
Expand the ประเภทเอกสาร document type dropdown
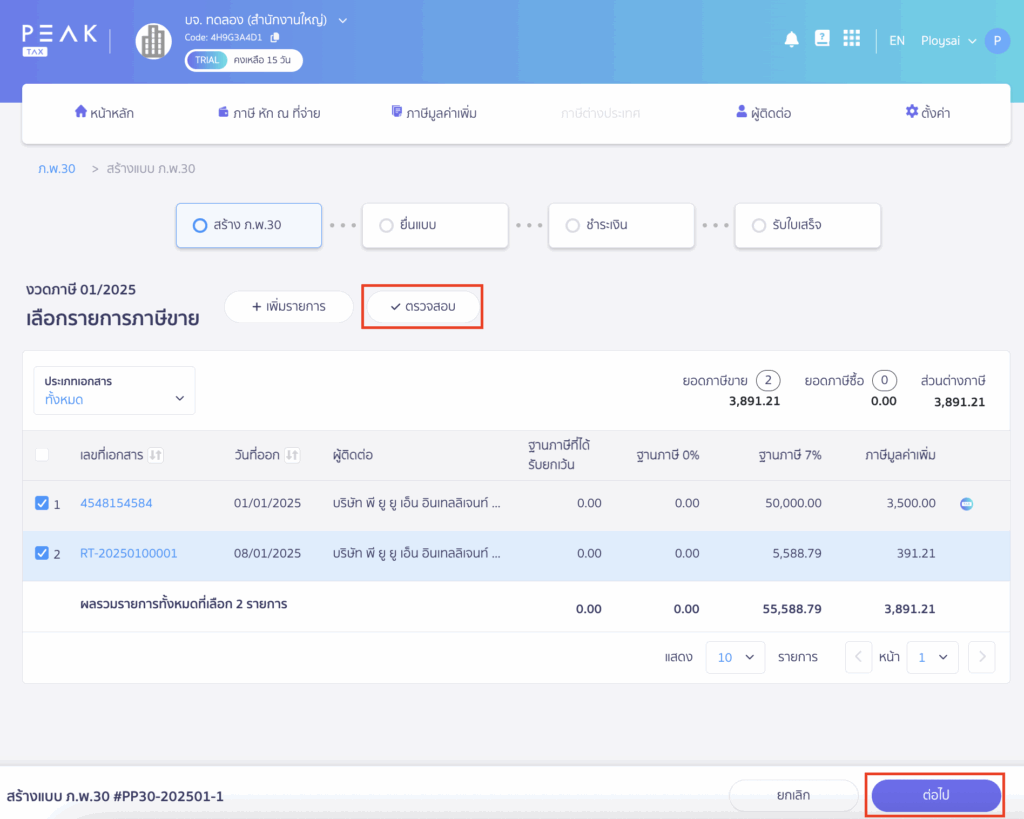(x=114, y=391)
